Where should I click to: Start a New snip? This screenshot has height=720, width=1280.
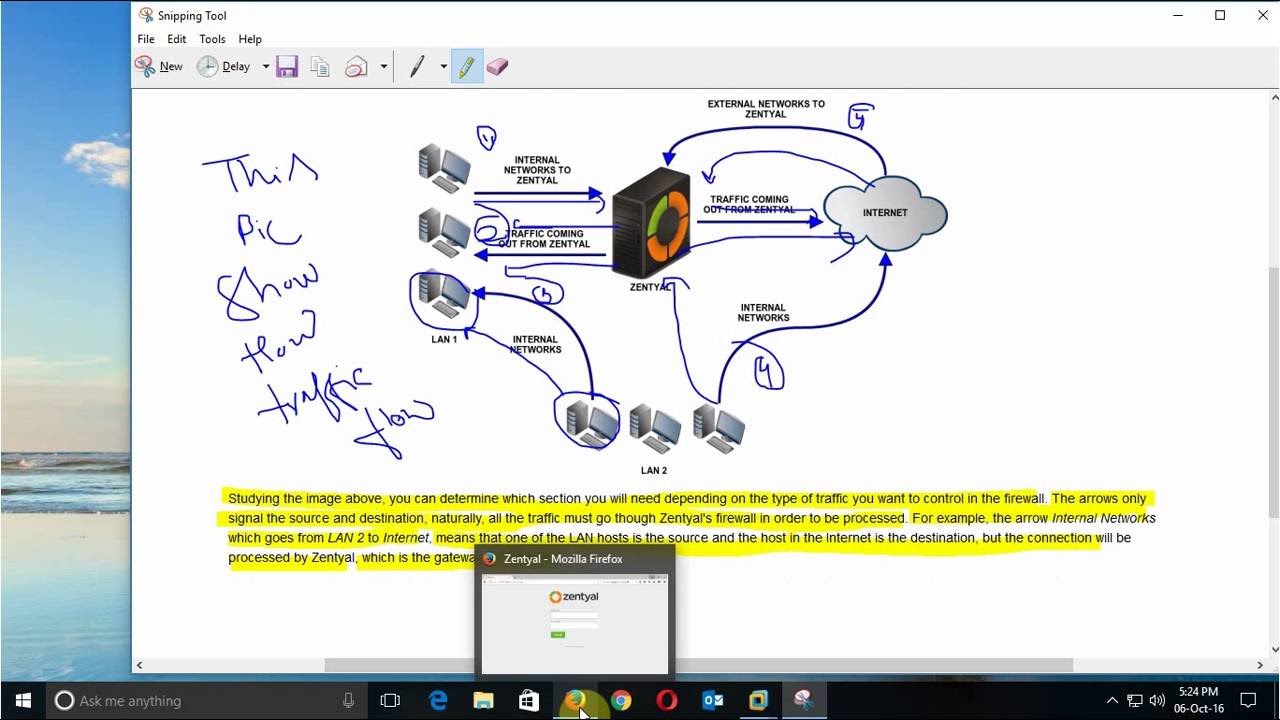point(159,67)
